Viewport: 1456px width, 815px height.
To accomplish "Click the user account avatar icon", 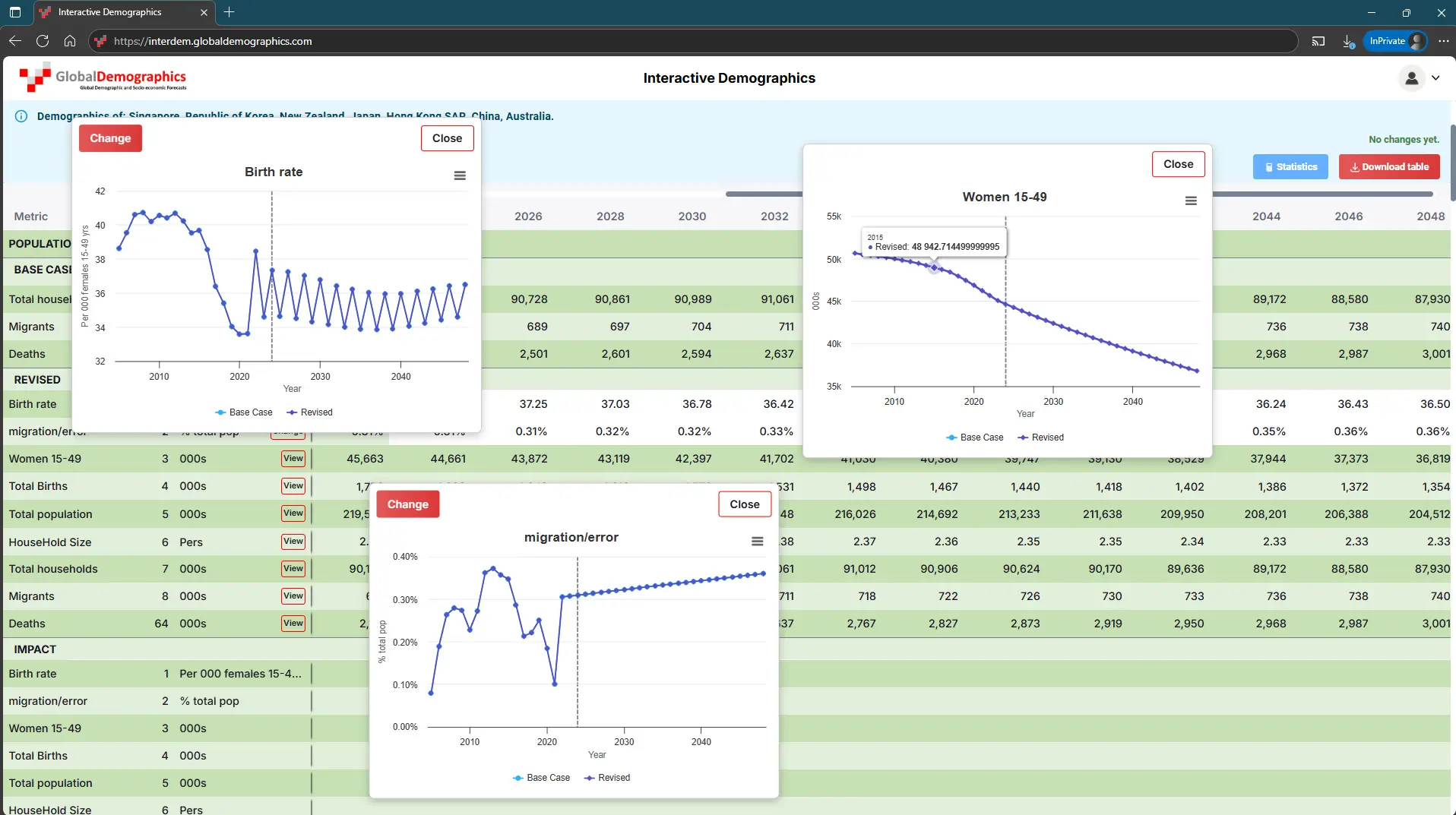I will (1411, 78).
